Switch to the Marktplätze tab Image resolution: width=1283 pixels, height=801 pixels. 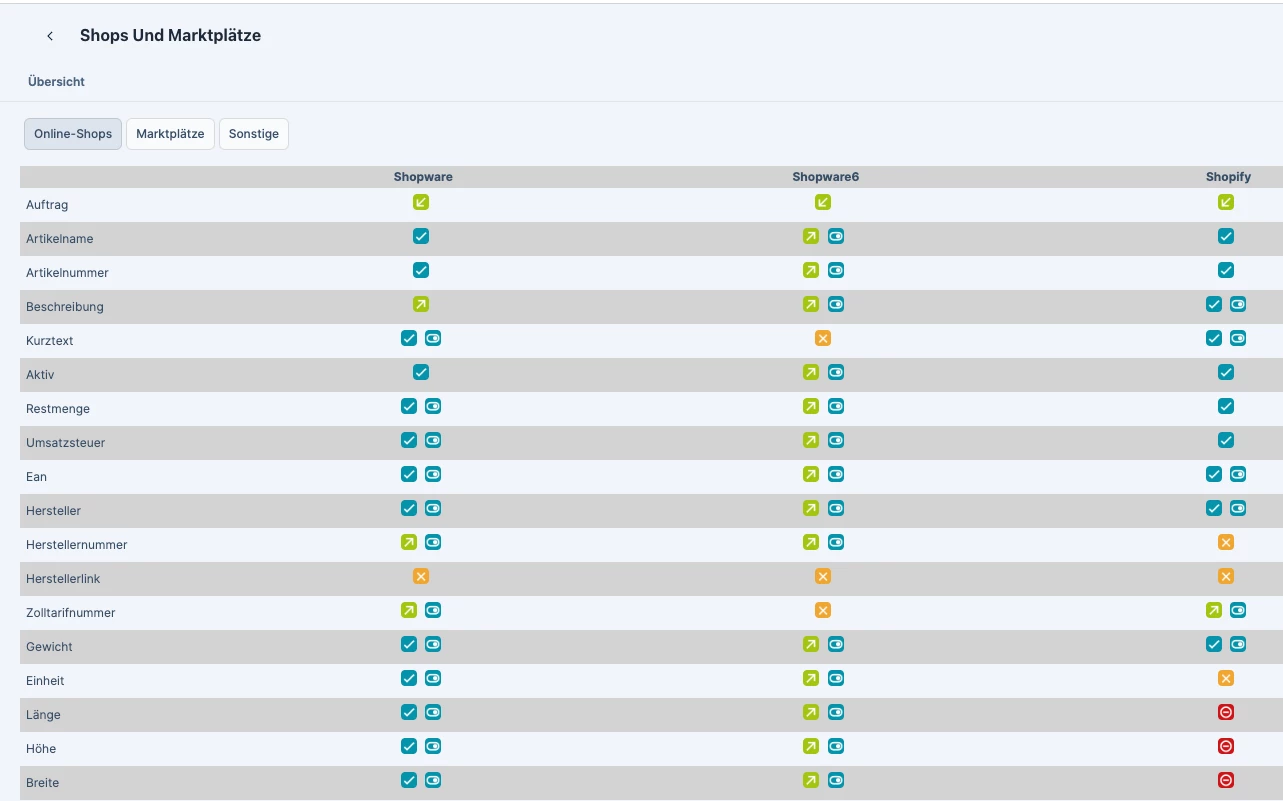(x=170, y=134)
